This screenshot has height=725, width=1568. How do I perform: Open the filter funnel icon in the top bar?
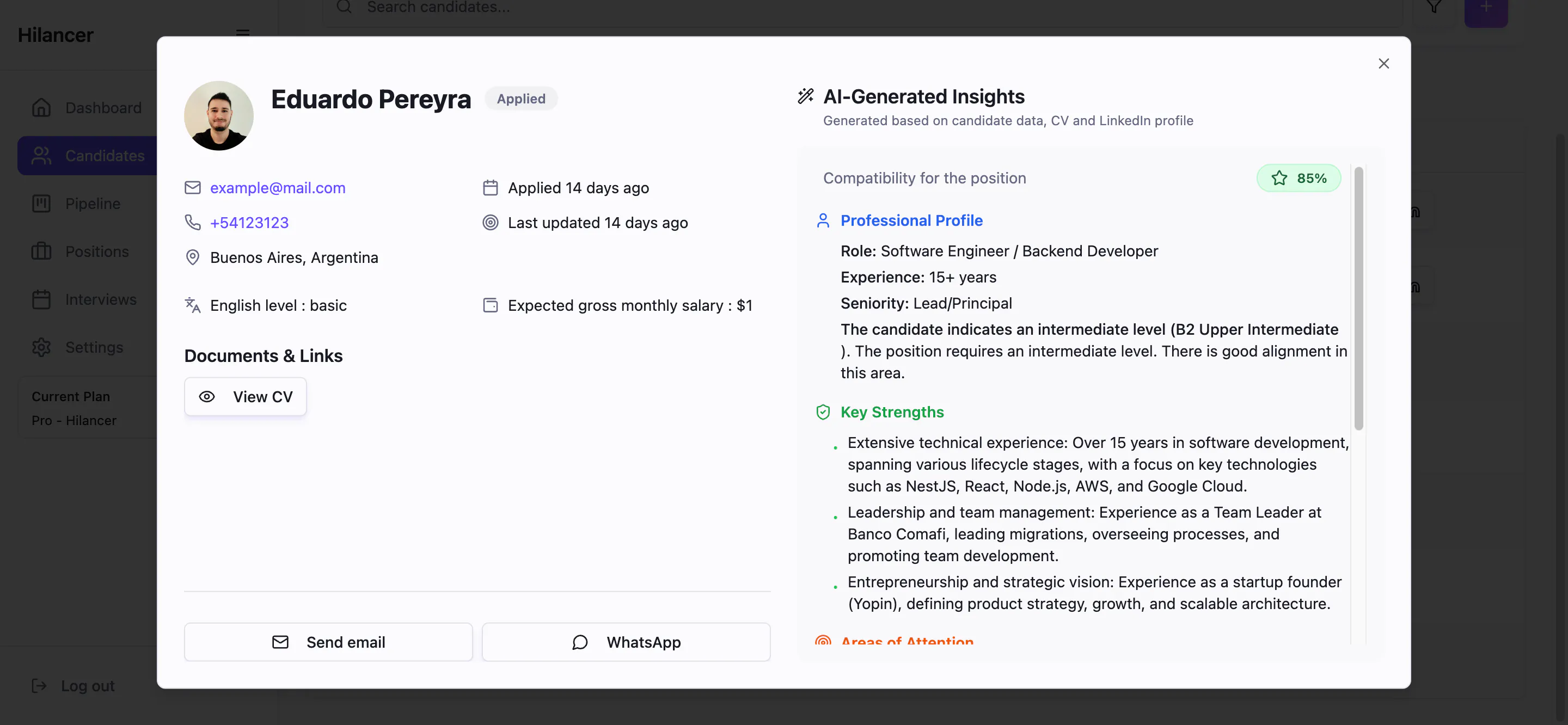1434,7
